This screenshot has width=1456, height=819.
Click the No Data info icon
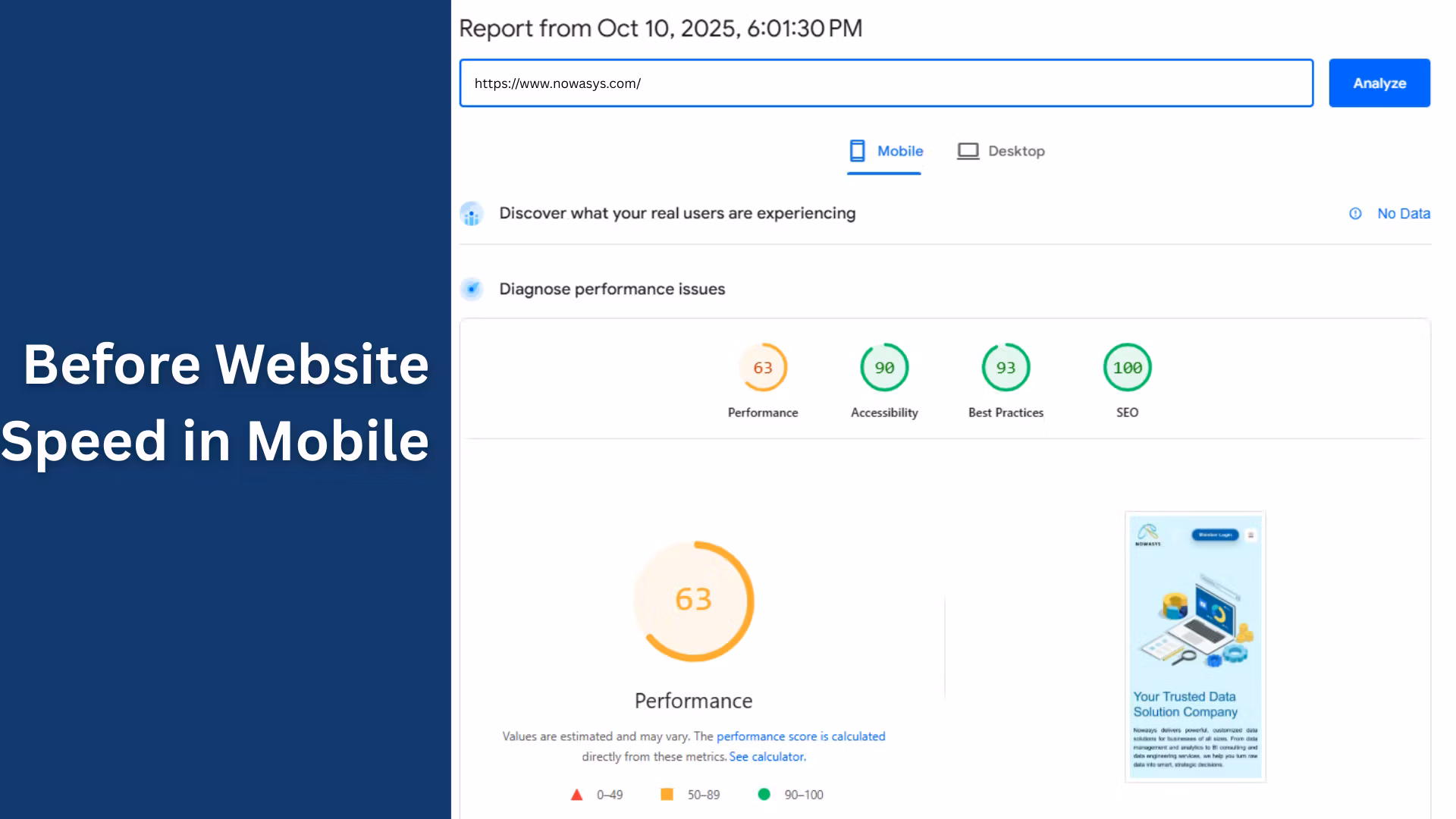[1355, 214]
